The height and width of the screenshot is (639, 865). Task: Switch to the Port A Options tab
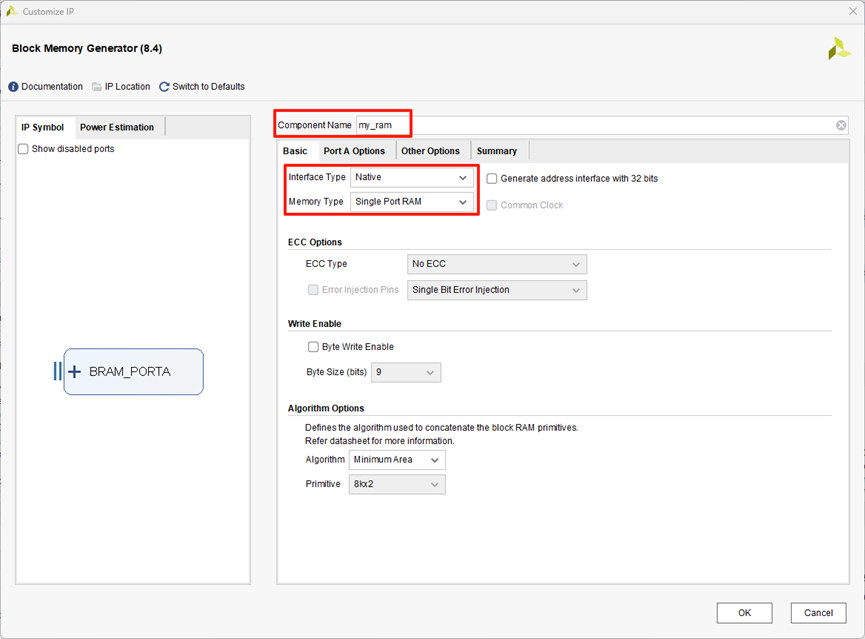point(354,151)
